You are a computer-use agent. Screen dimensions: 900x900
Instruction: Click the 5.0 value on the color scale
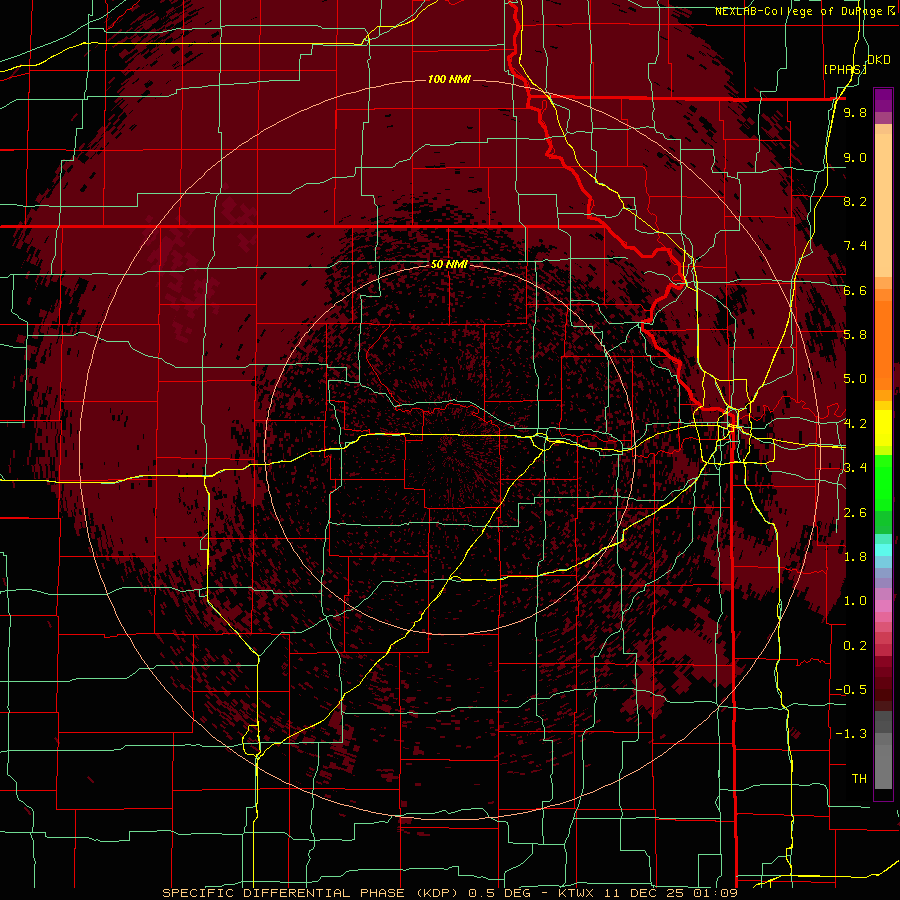click(x=855, y=379)
